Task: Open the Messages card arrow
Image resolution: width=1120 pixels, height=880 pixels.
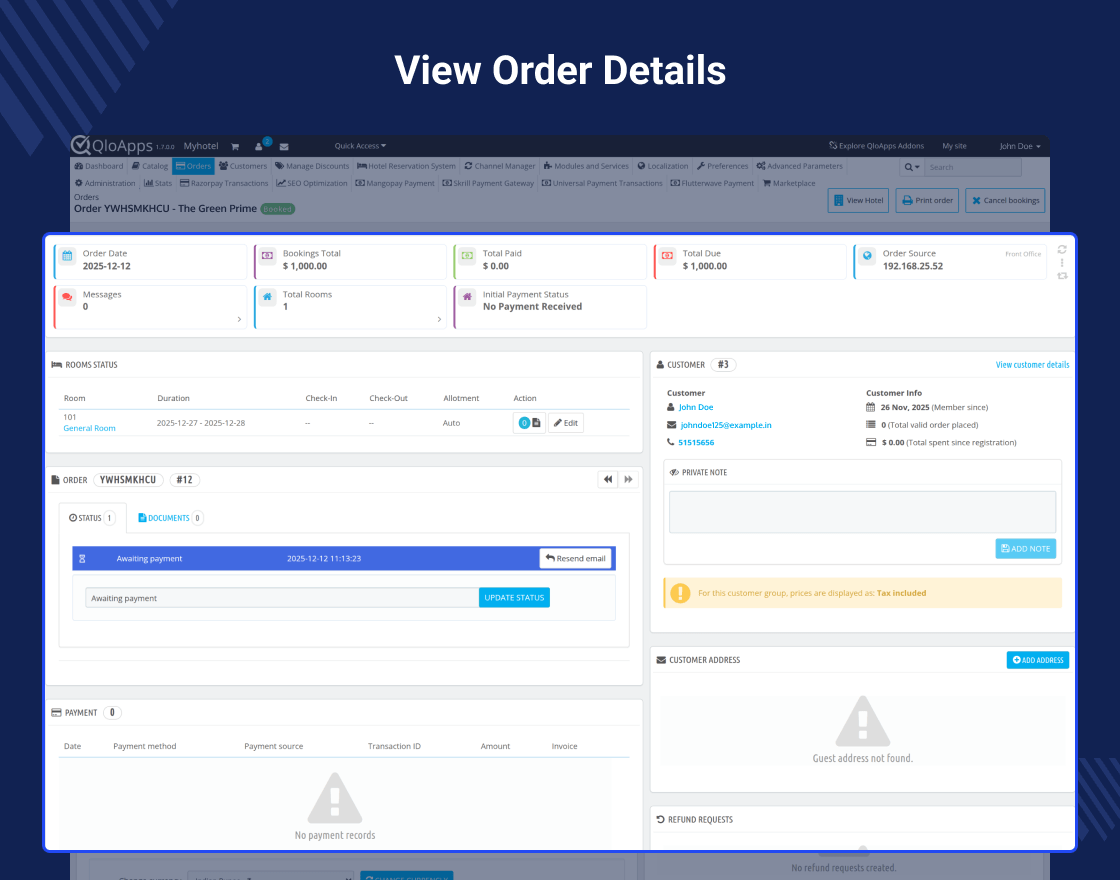Action: tap(239, 319)
